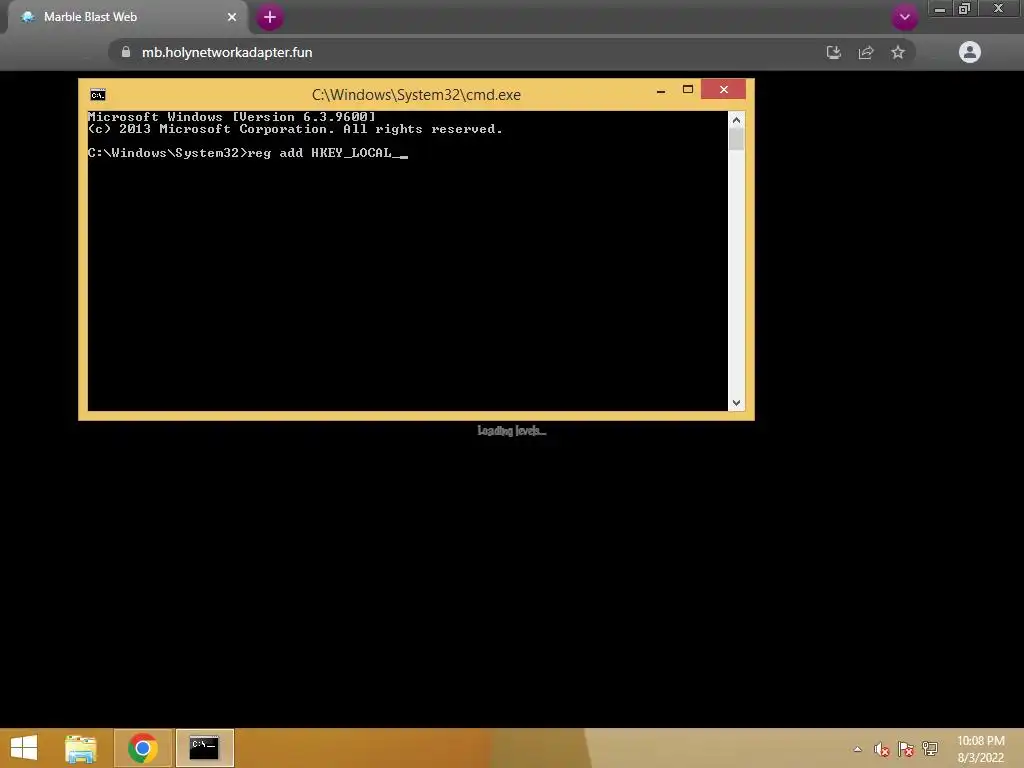Click the 'Microsoft Windows [Version 6.3.9600]' line
Viewport: 1024px width, 768px height.
tap(232, 117)
